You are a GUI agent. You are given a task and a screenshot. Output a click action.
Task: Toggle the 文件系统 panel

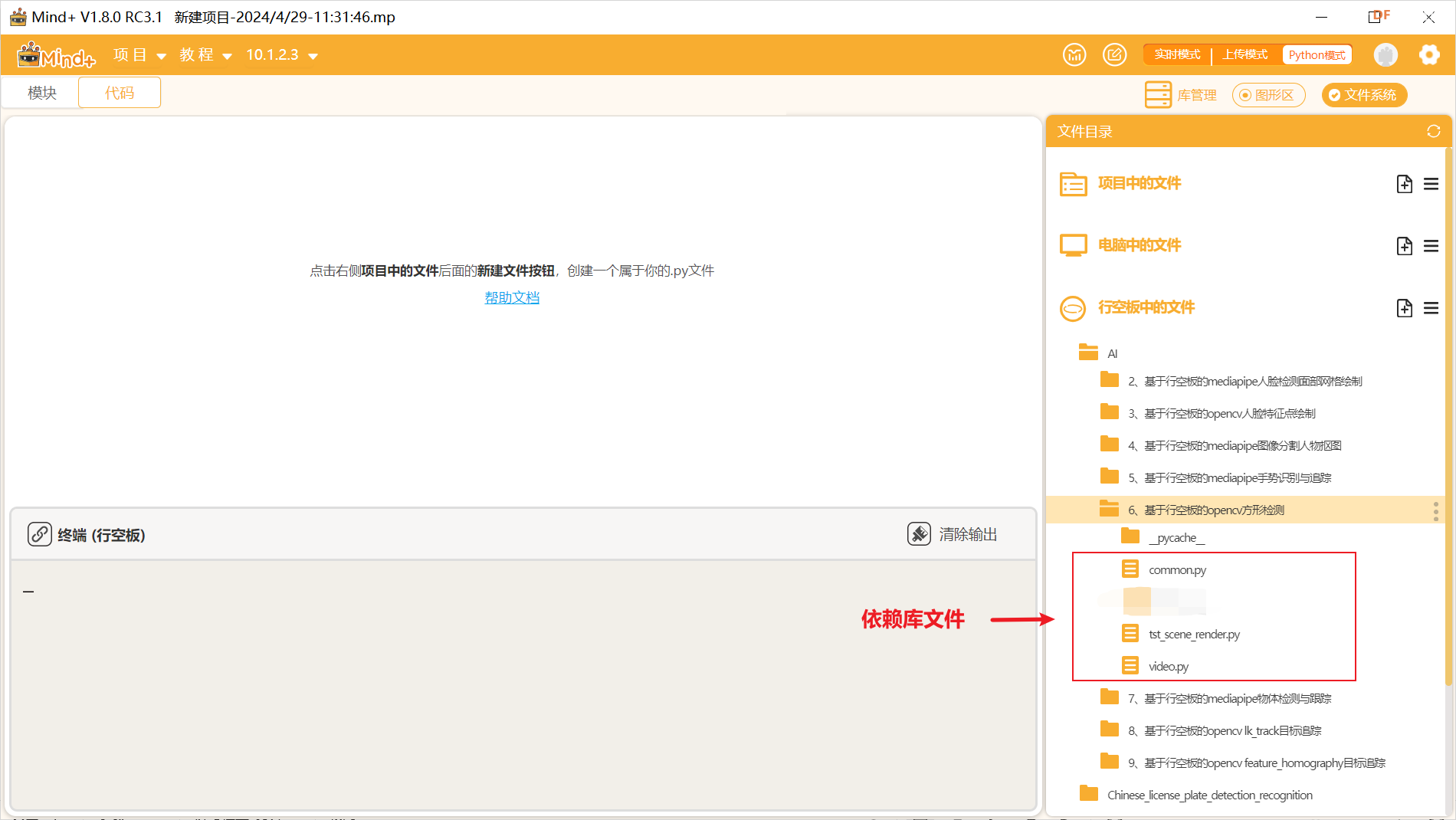click(x=1364, y=95)
